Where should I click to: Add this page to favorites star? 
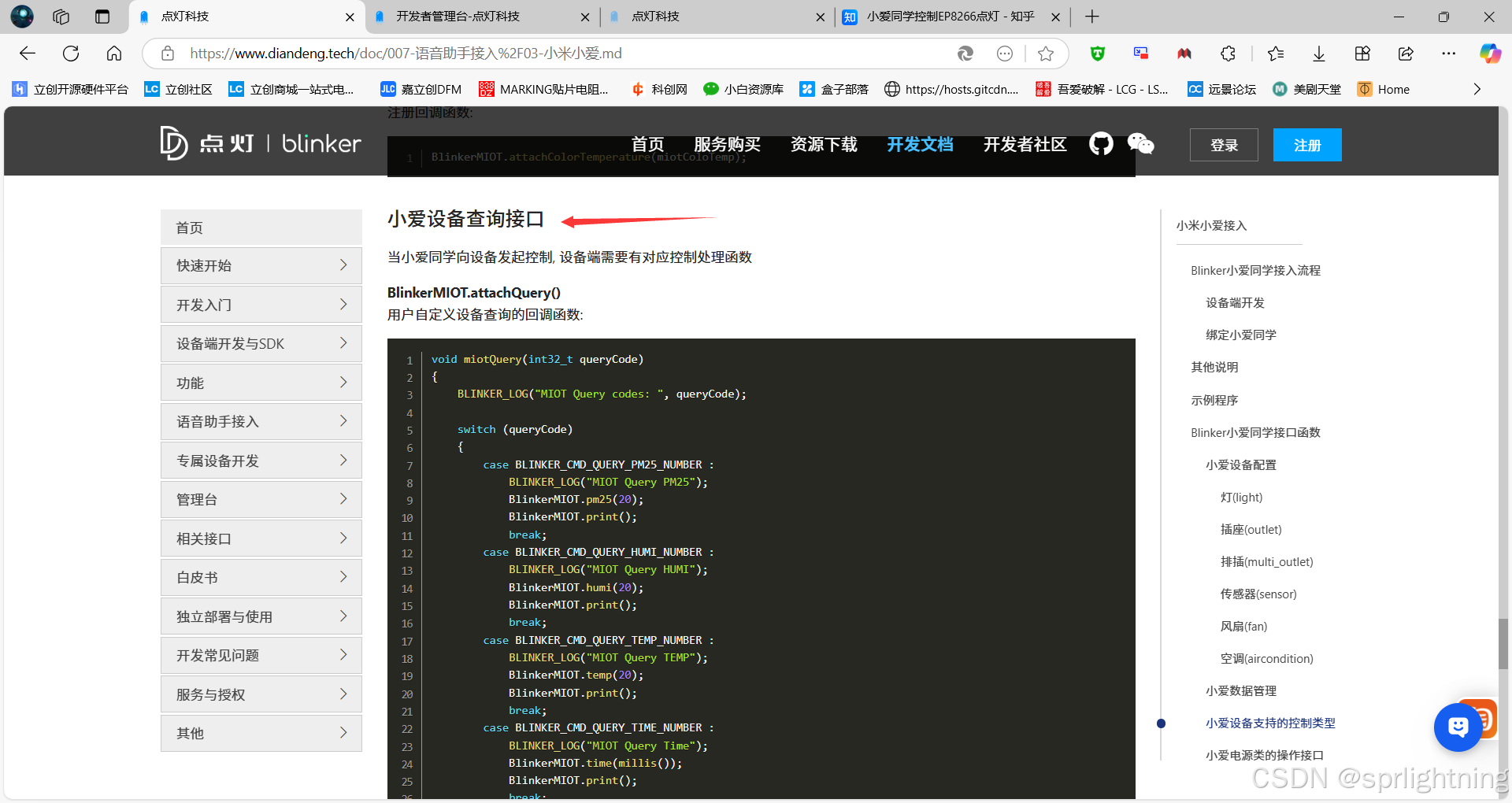tap(1046, 54)
